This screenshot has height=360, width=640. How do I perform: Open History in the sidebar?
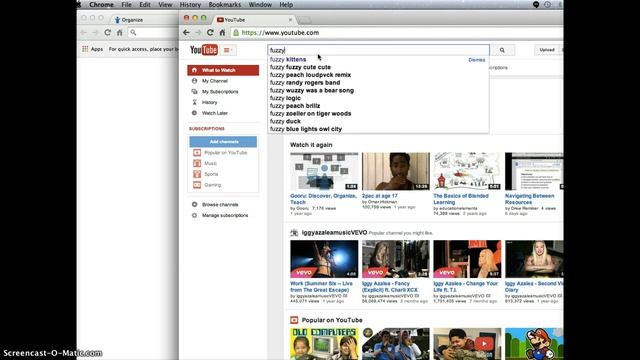point(209,102)
